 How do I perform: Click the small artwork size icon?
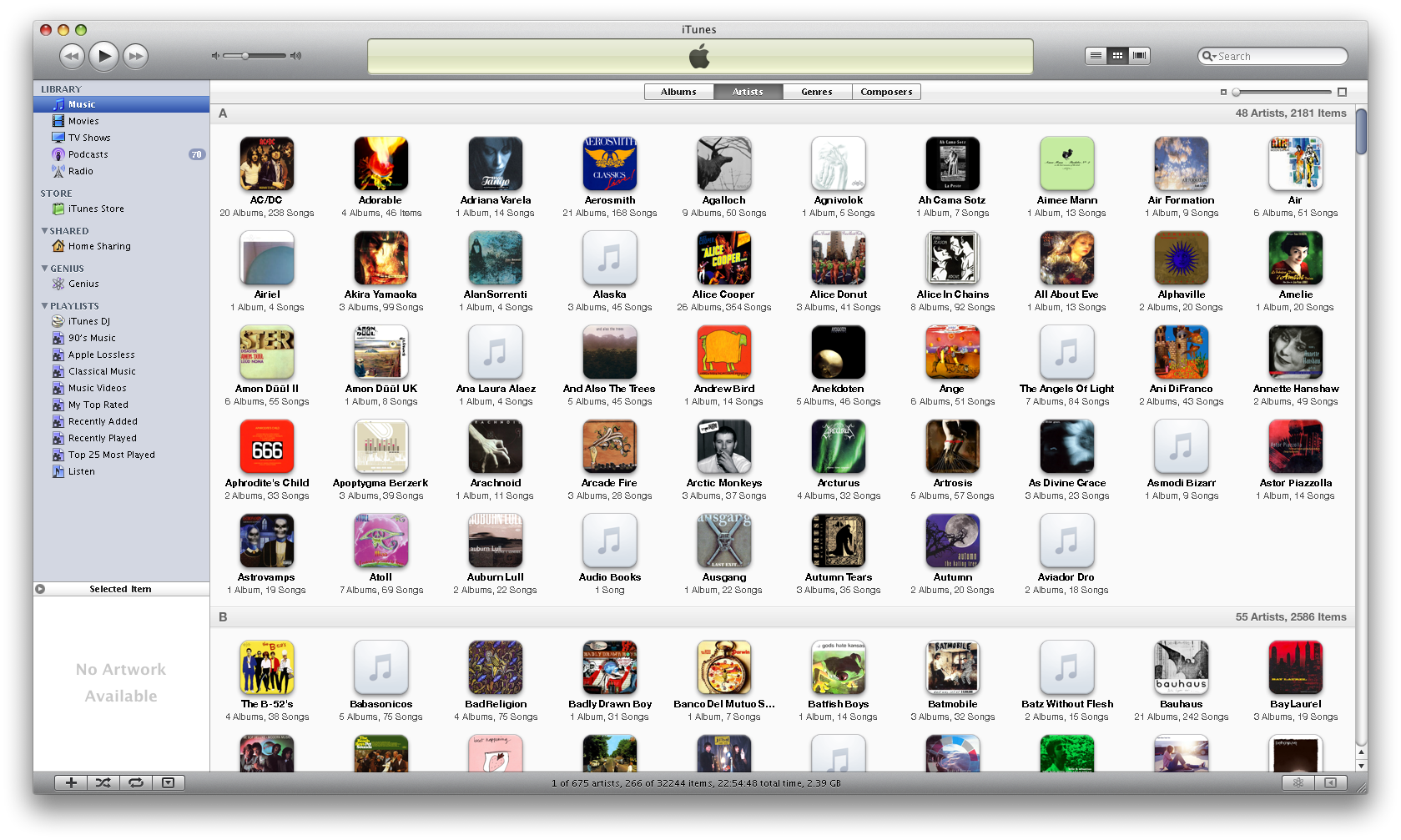point(1223,92)
